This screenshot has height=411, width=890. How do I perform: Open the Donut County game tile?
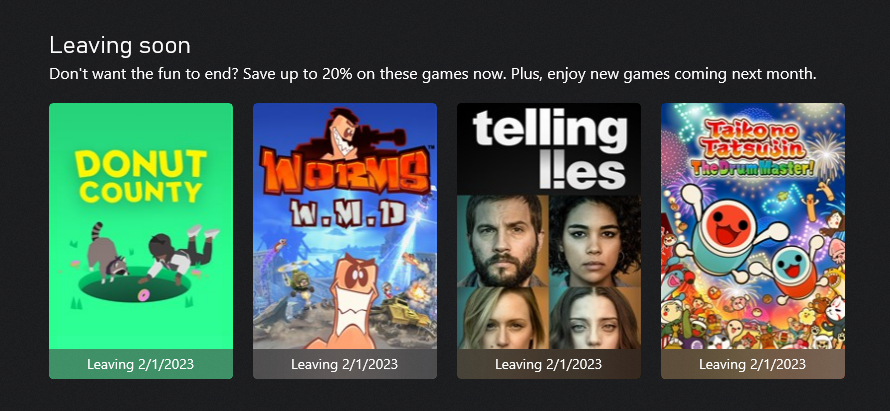tap(141, 241)
